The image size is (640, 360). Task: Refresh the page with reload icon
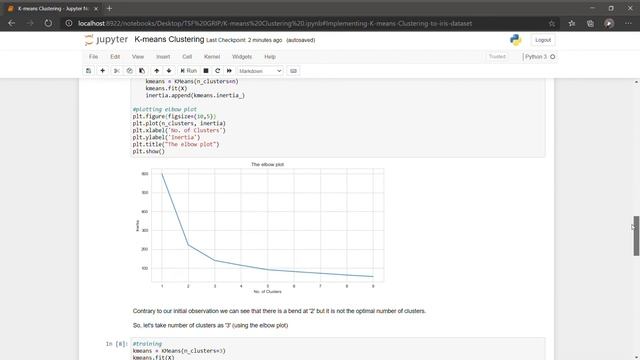coord(48,23)
